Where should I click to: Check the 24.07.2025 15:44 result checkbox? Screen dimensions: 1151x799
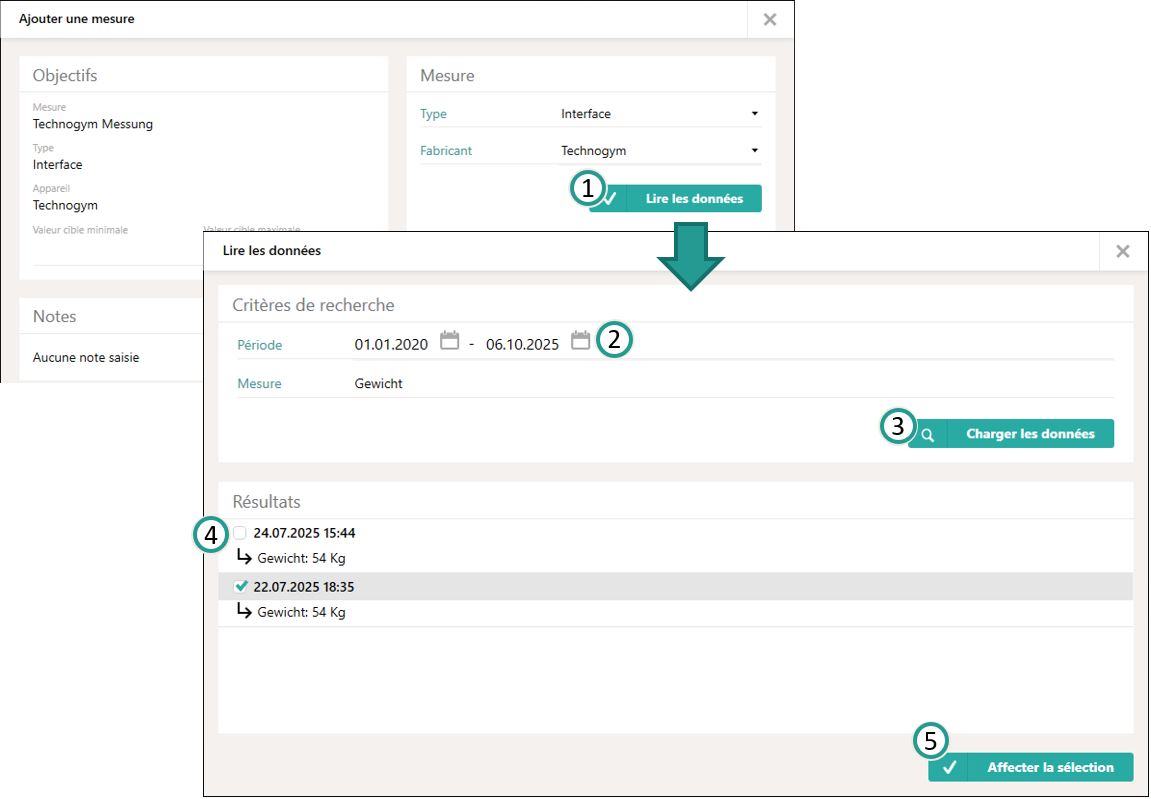click(240, 533)
